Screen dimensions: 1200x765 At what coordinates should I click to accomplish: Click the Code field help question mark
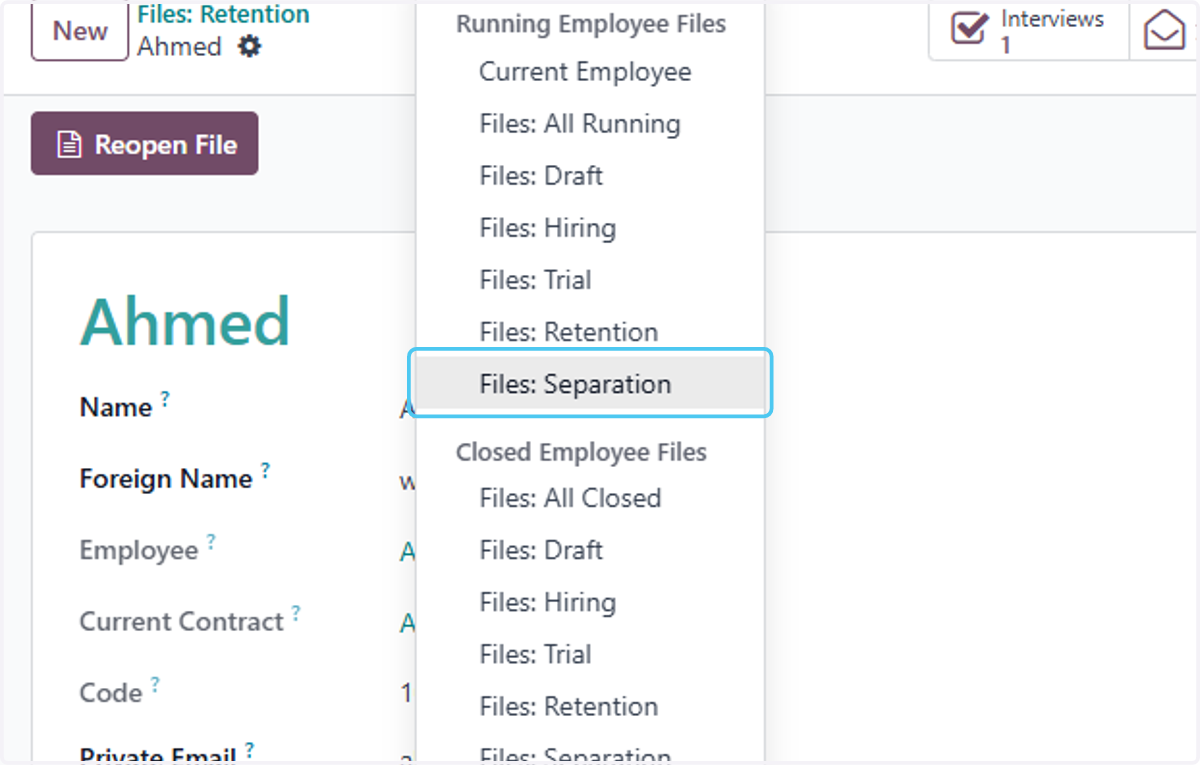[155, 685]
